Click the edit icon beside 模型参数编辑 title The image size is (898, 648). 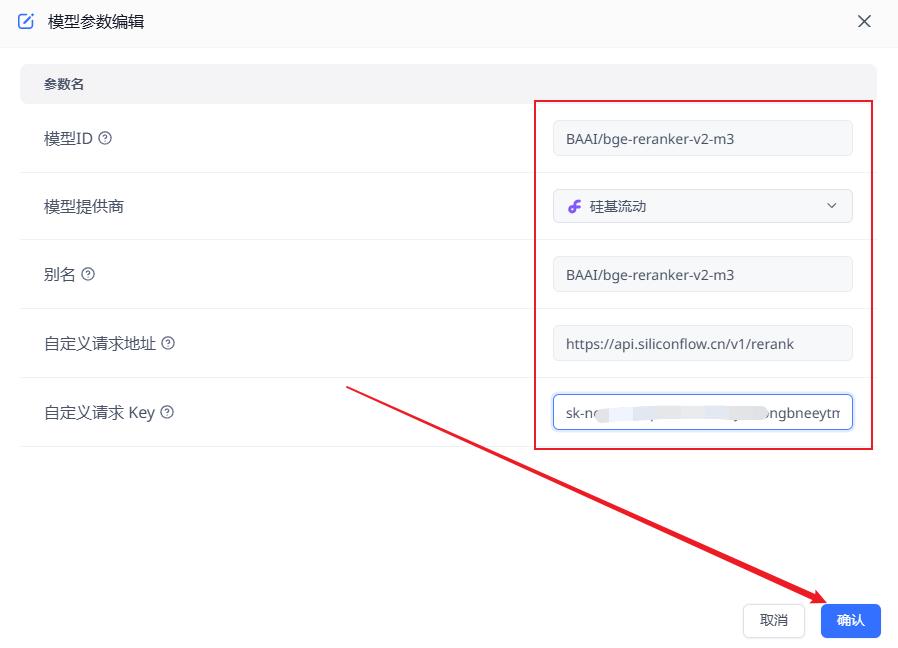pos(26,21)
